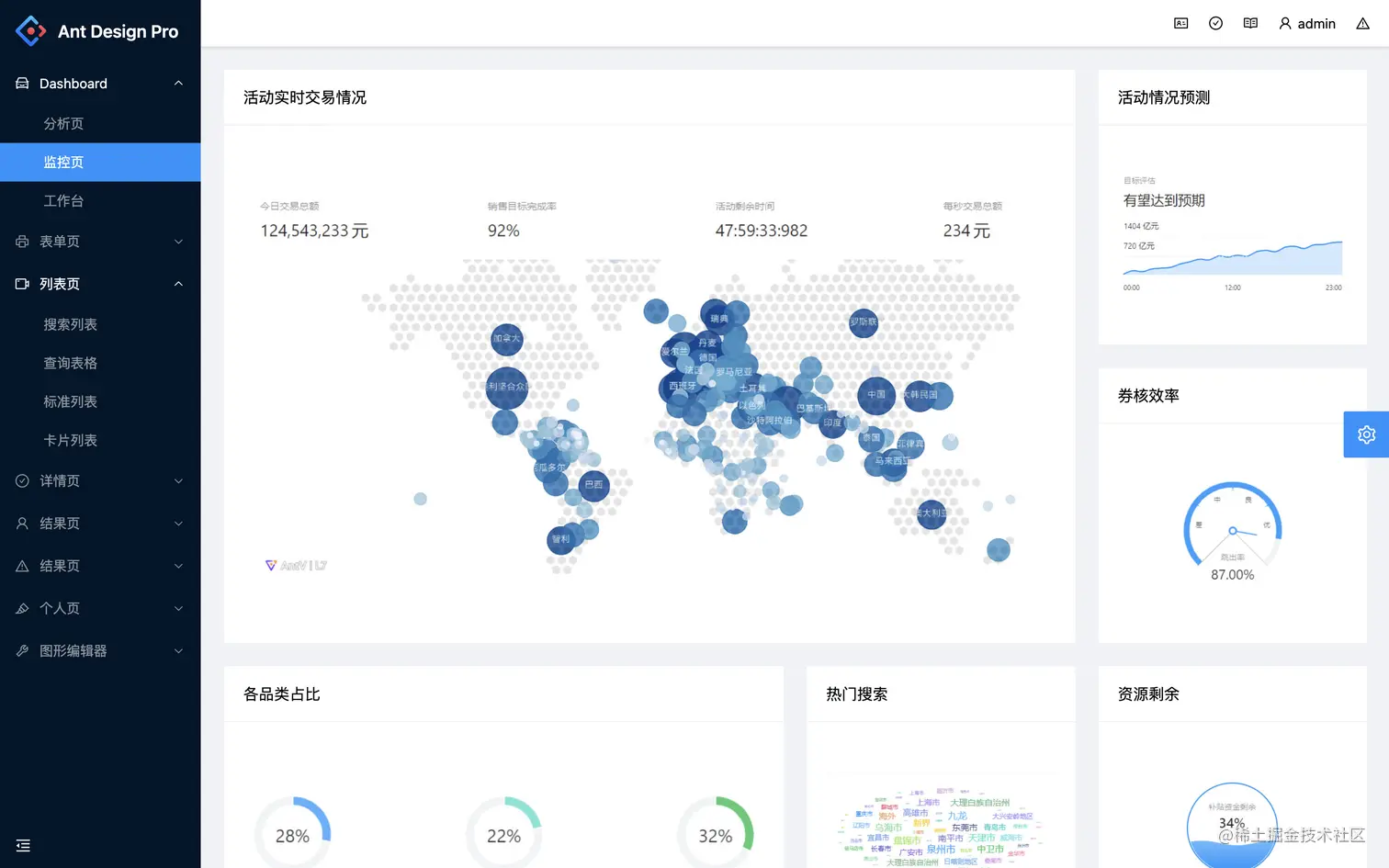Collapse the 列表页 submenu chevron
Screen dimensions: 1389x868
[x=178, y=284]
